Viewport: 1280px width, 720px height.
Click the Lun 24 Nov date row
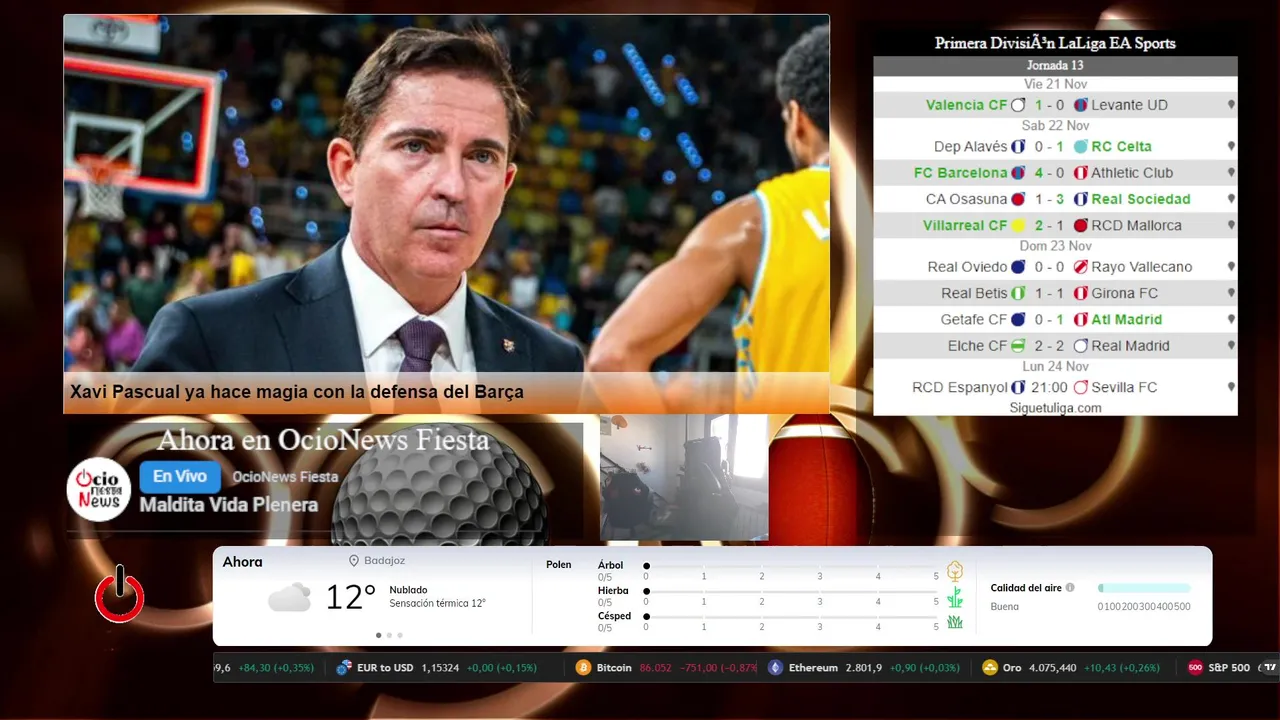coord(1055,367)
